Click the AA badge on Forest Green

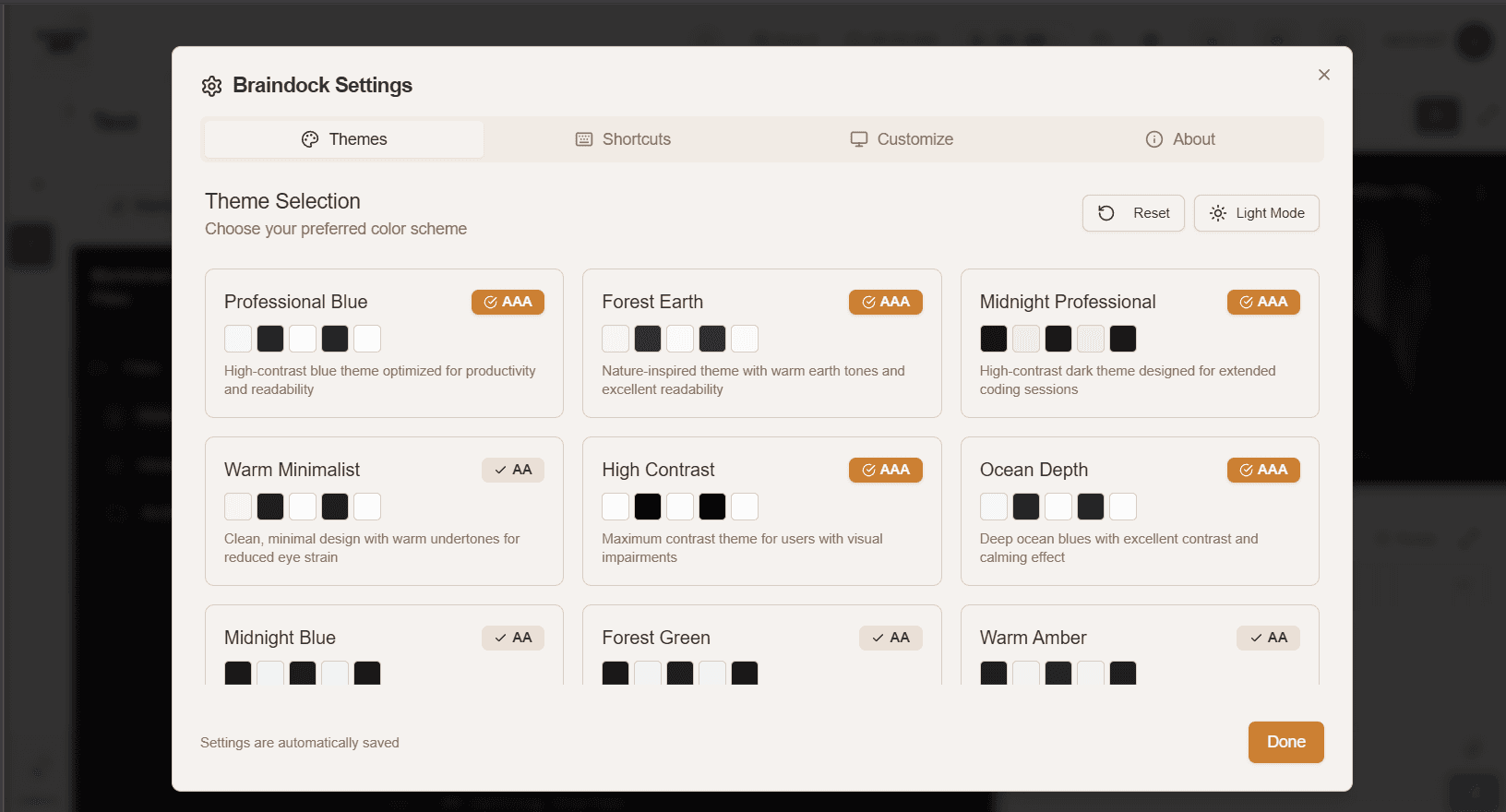(x=890, y=638)
